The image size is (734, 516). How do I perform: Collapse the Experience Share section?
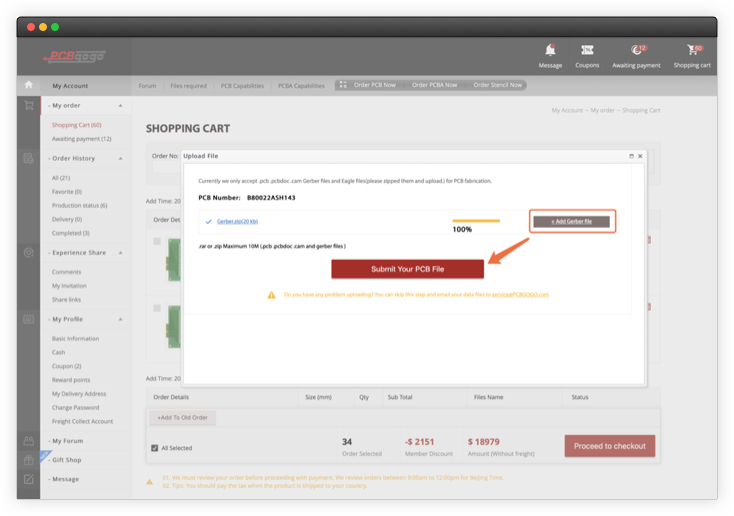coord(121,253)
